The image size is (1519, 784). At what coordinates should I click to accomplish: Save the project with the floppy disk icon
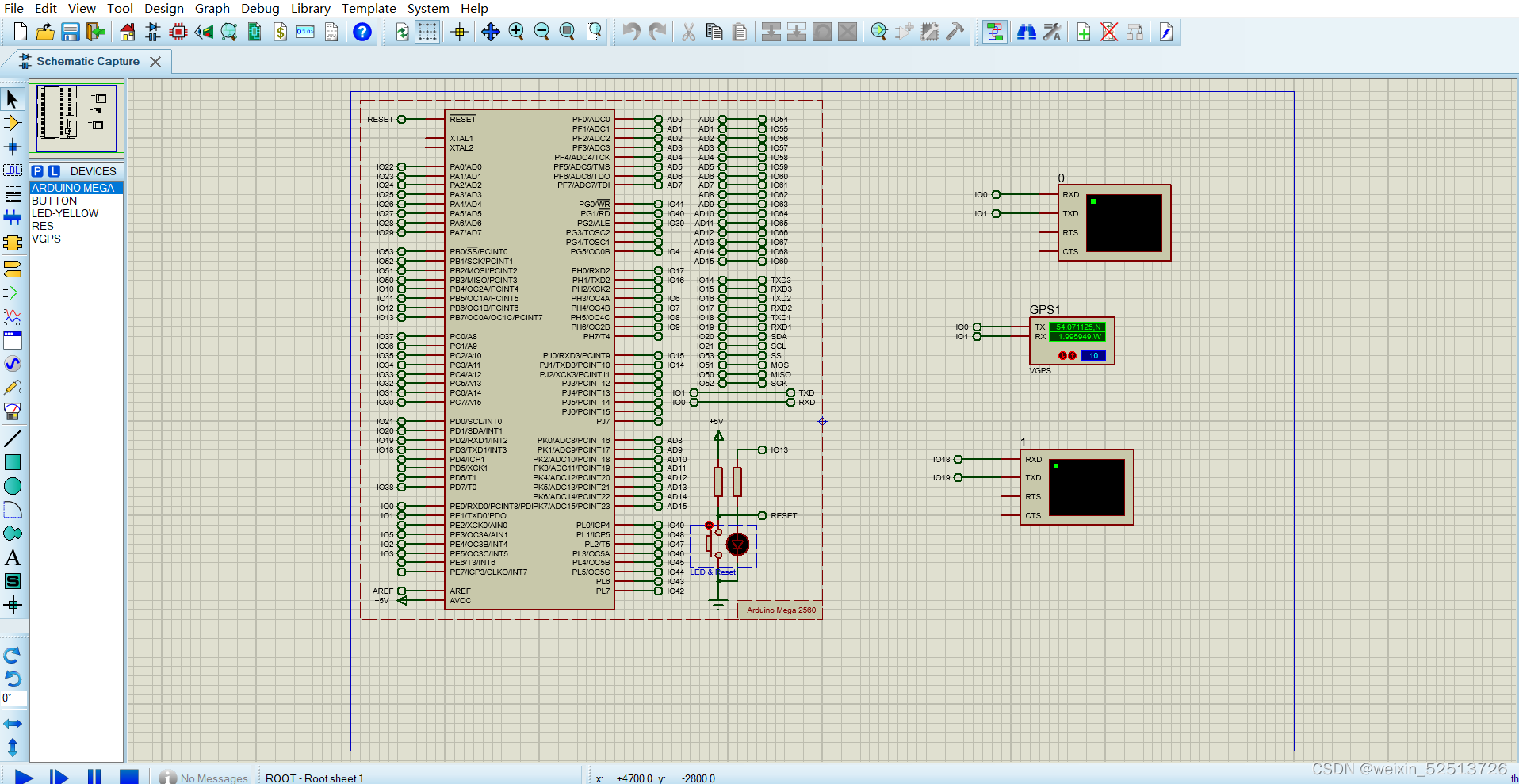(71, 32)
